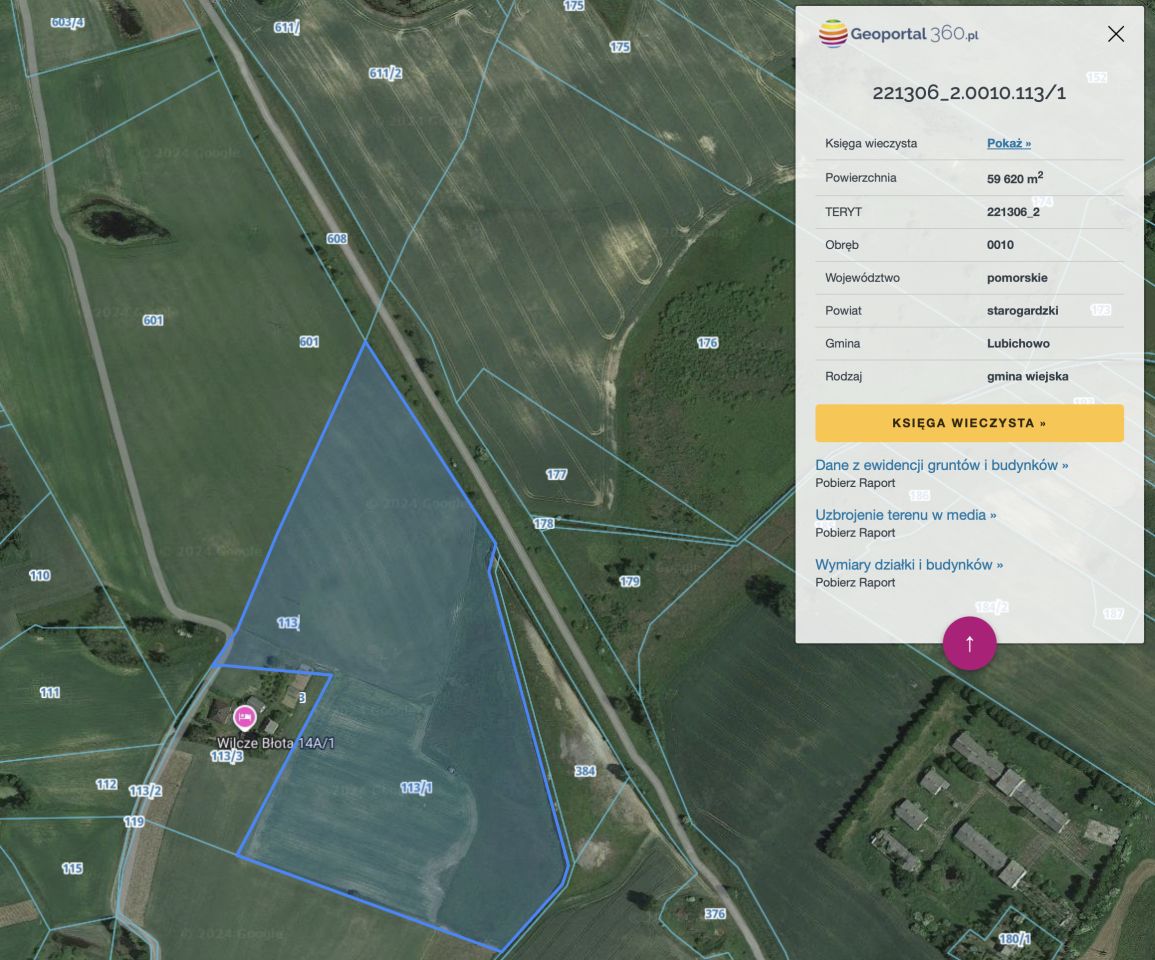Click the Wilcze Błota 14A/1 place label
This screenshot has width=1155, height=960.
(x=275, y=743)
